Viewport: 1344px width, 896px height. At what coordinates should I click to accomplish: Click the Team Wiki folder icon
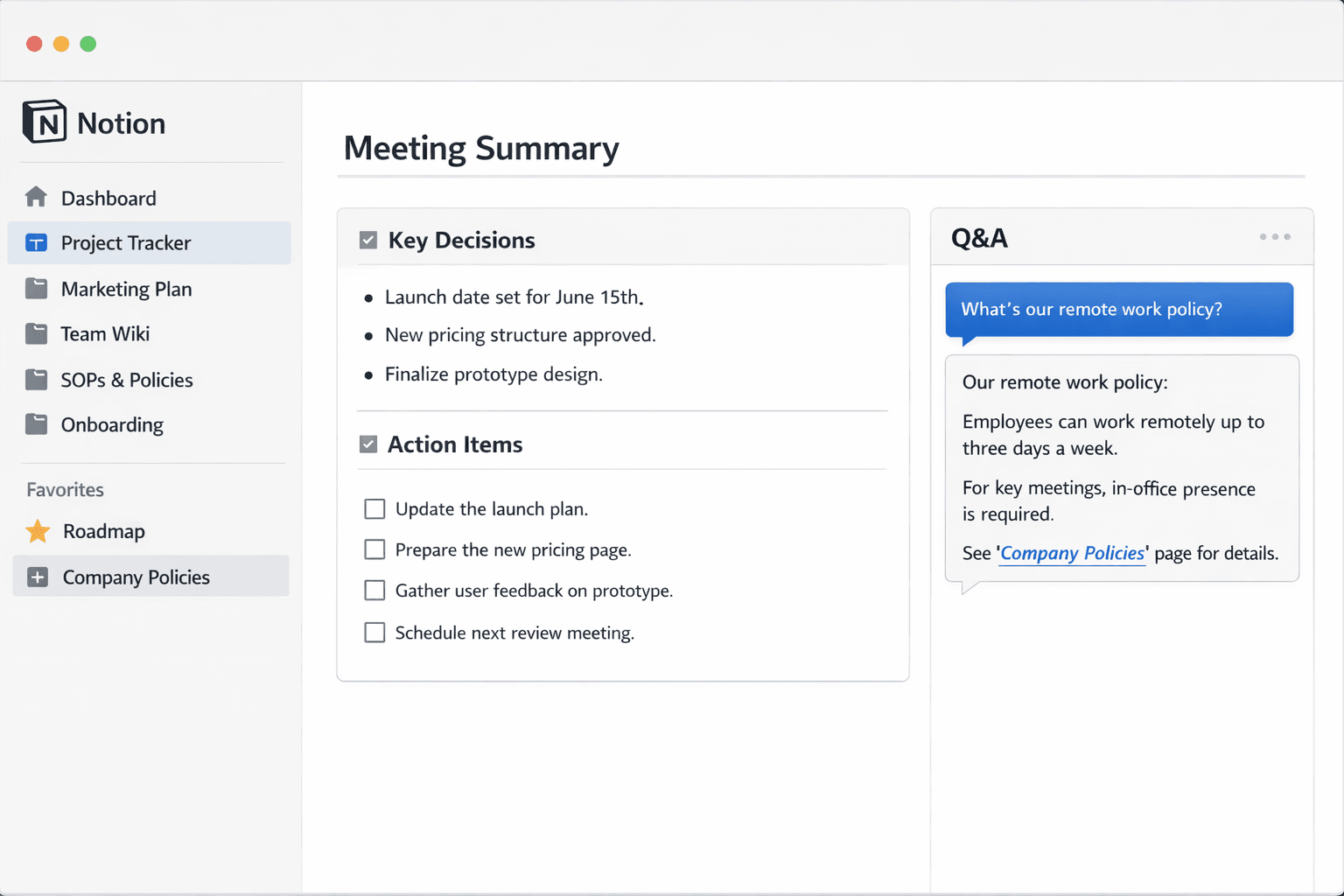coord(38,333)
